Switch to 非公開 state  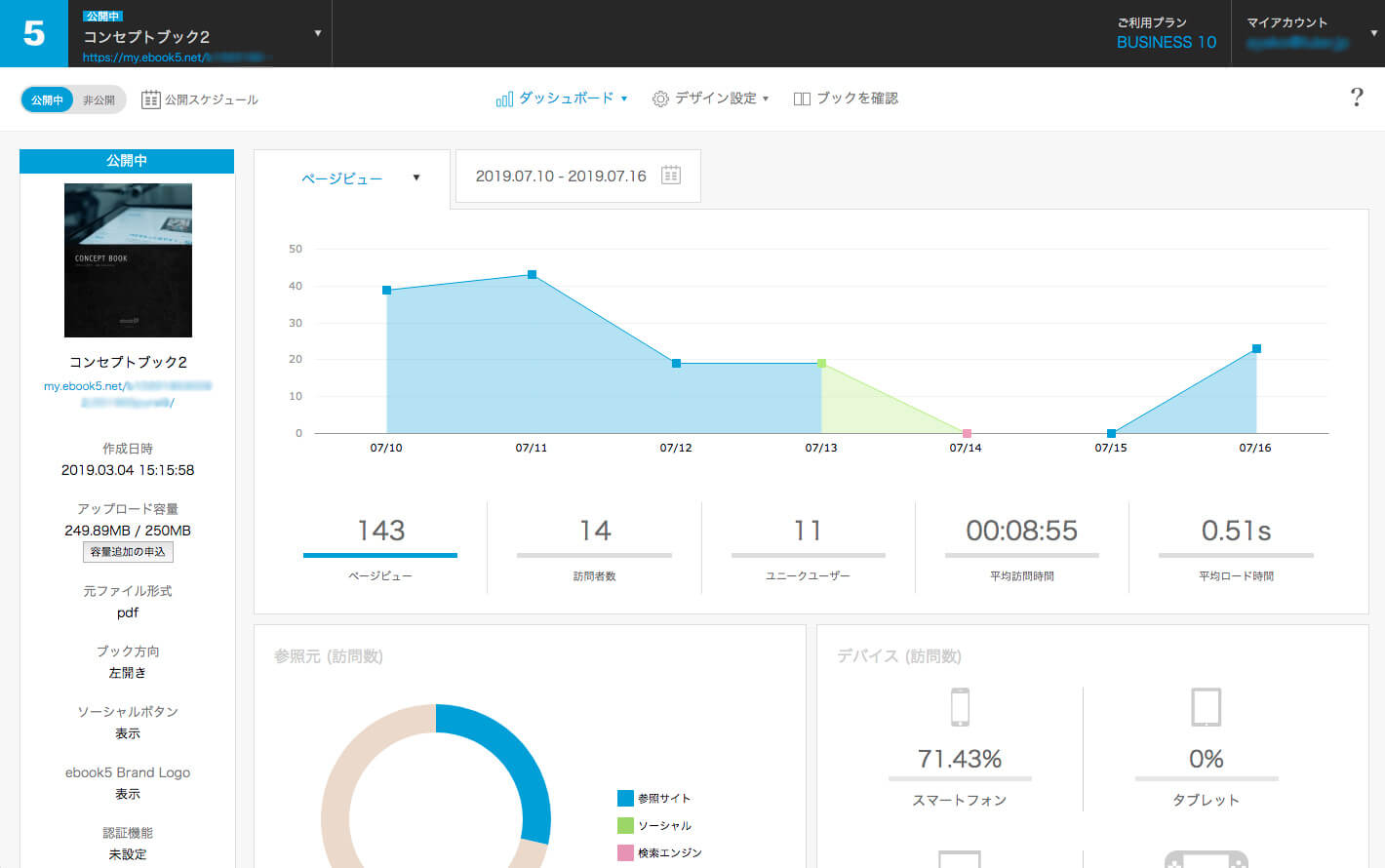[99, 99]
